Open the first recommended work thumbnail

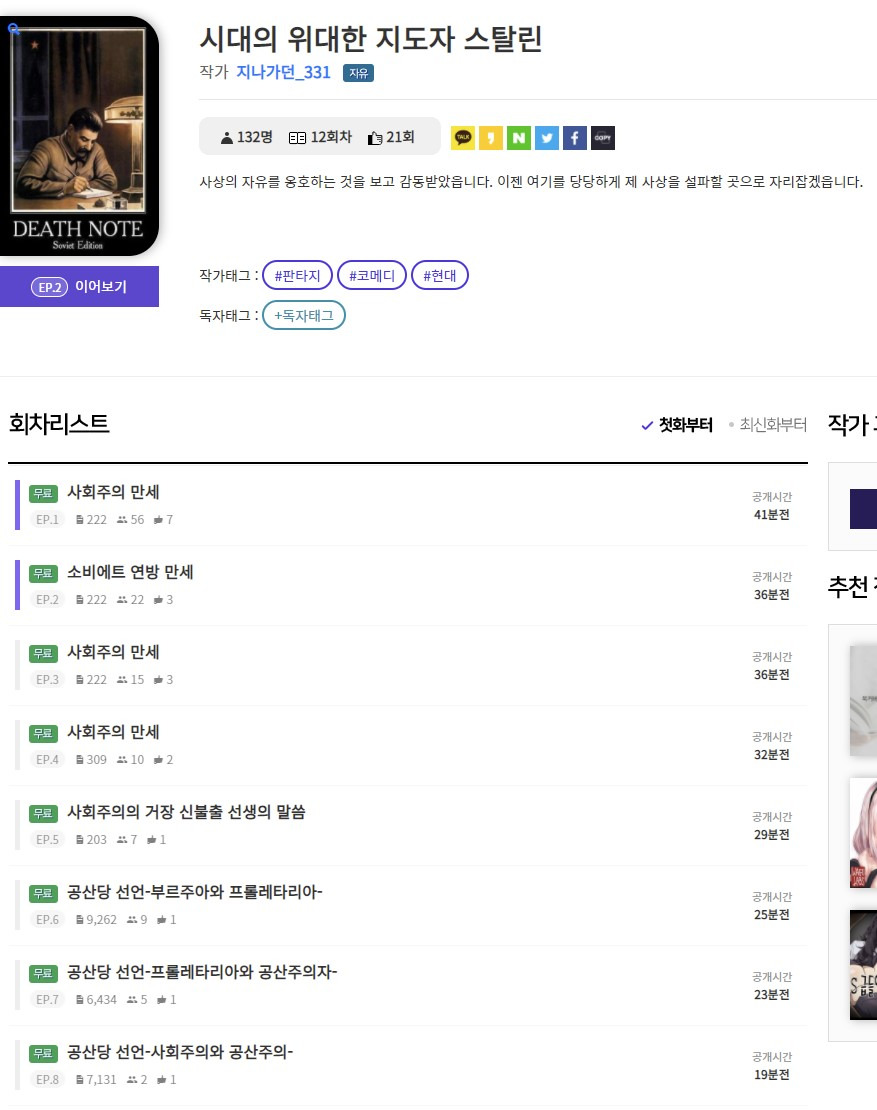pyautogui.click(x=863, y=701)
